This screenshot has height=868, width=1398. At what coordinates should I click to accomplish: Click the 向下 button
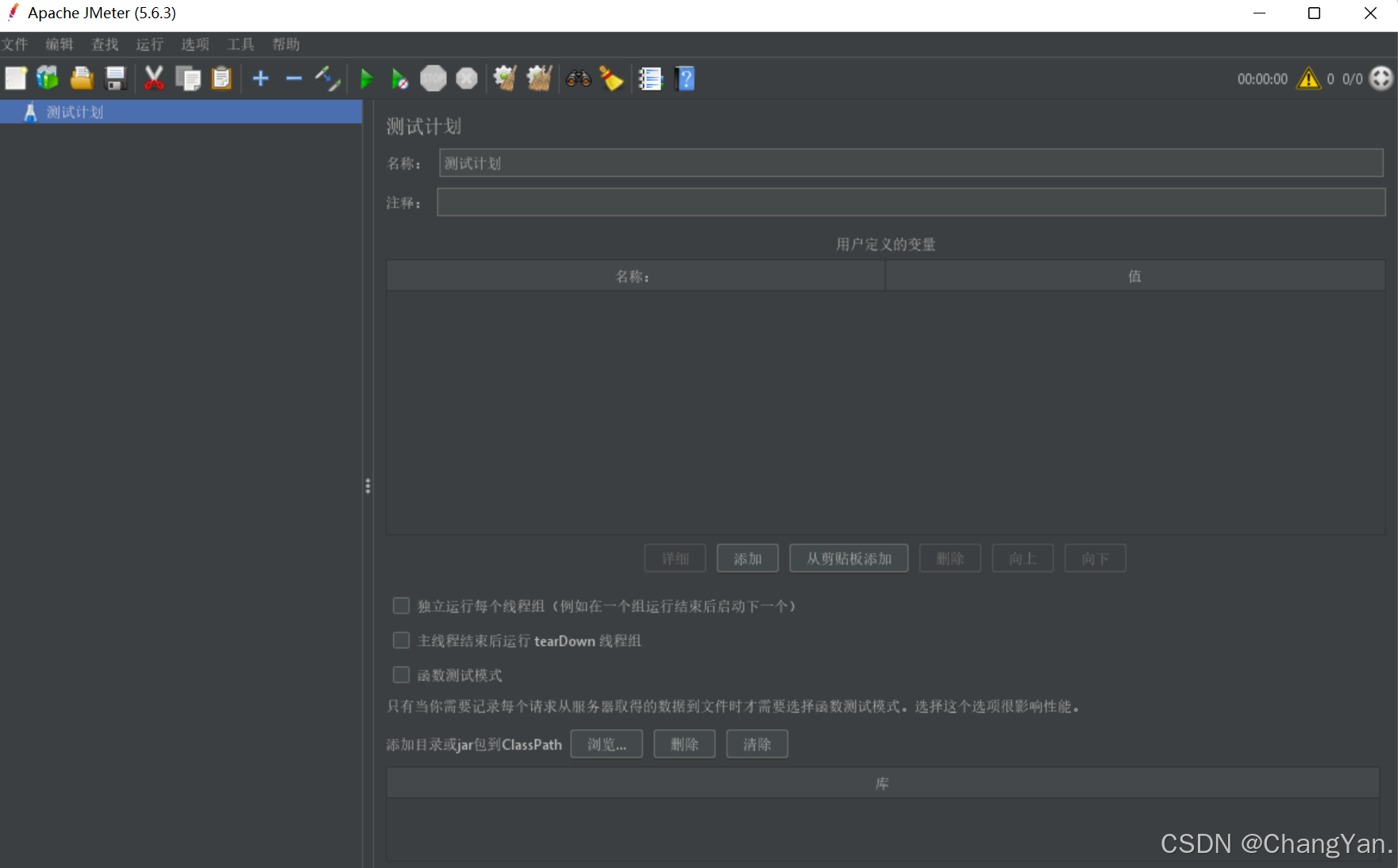coord(1095,559)
